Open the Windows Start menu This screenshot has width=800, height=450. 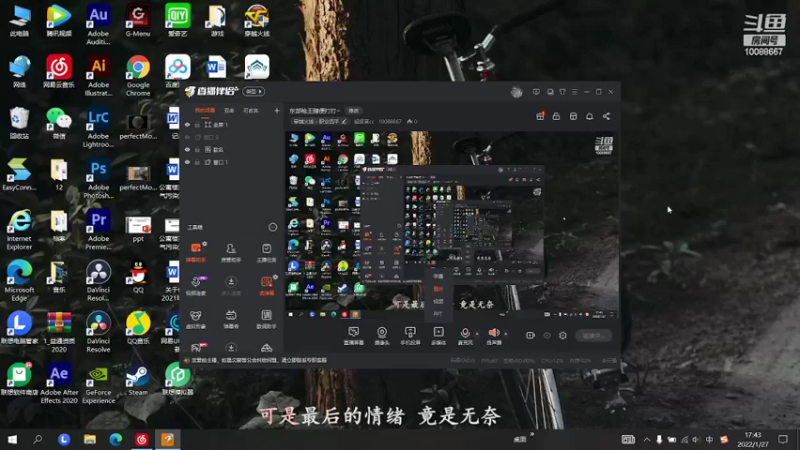(12, 439)
